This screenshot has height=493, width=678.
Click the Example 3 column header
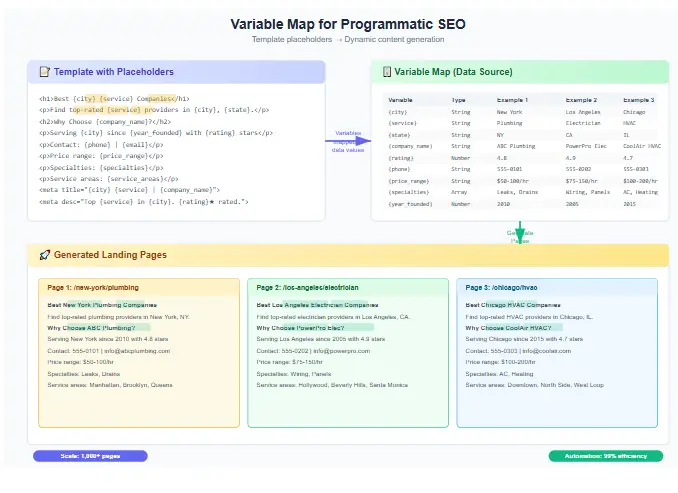click(639, 100)
